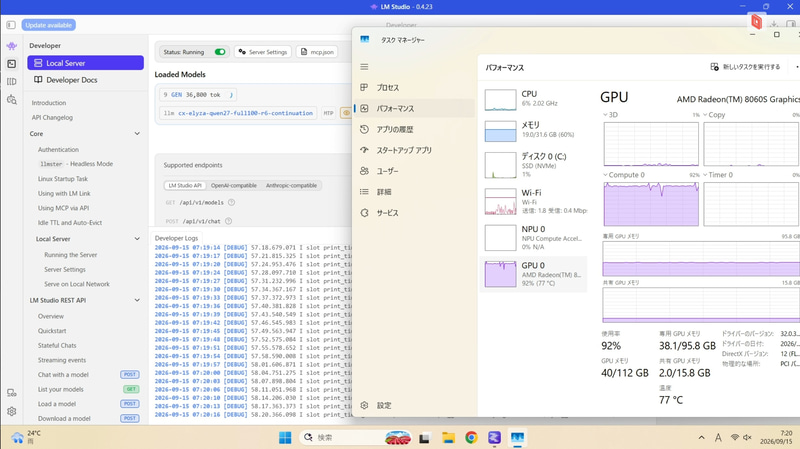800x449 pixels.
Task: Click the taskbar search box
Action: pyautogui.click(x=356, y=437)
